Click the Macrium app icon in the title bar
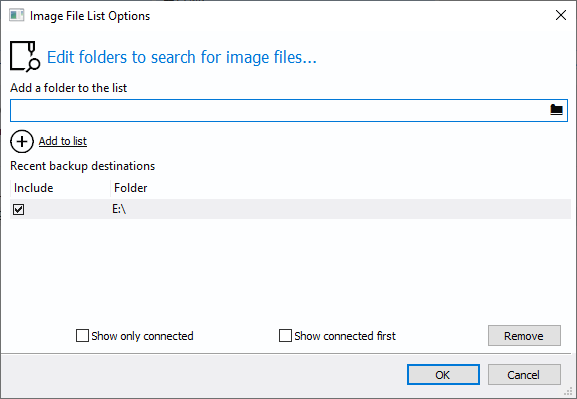Viewport: 577px width, 399px height. [16, 15]
